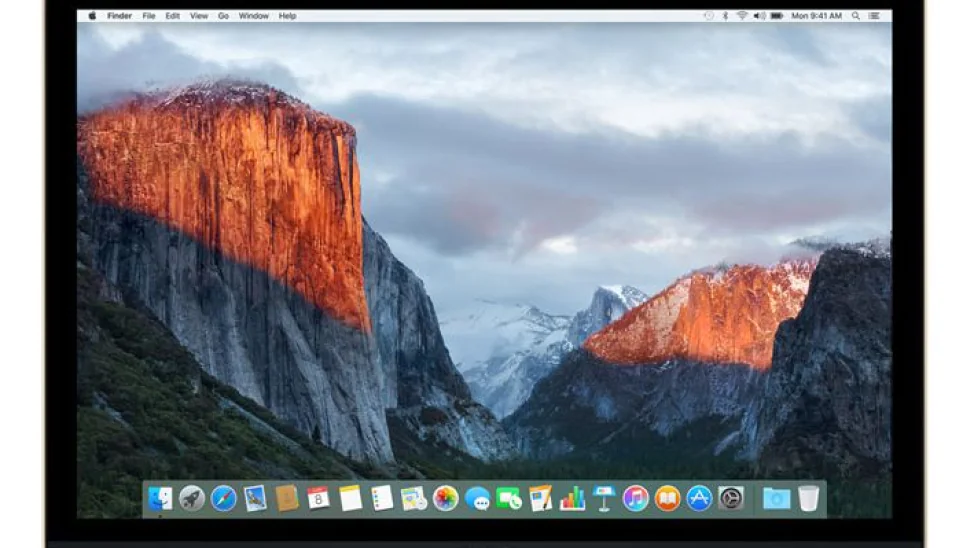The width and height of the screenshot is (974, 548).
Task: Click Time Machine clock status icon
Action: (x=709, y=16)
